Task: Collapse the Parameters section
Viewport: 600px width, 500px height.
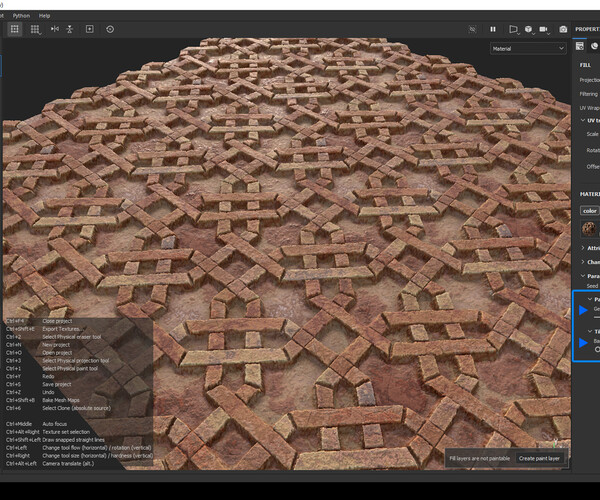Action: [x=583, y=276]
